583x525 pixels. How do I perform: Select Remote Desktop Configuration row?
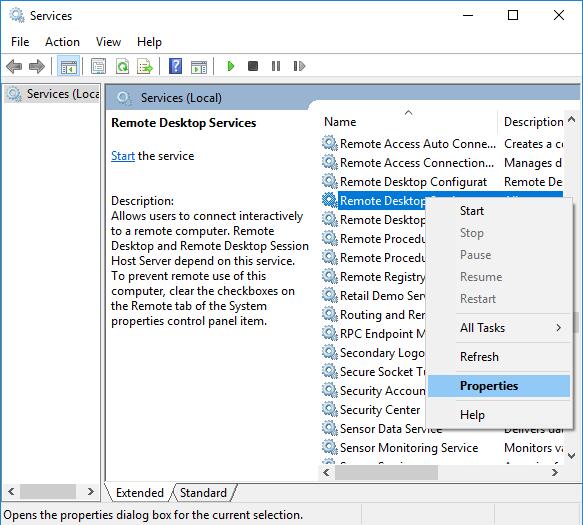coord(442,181)
